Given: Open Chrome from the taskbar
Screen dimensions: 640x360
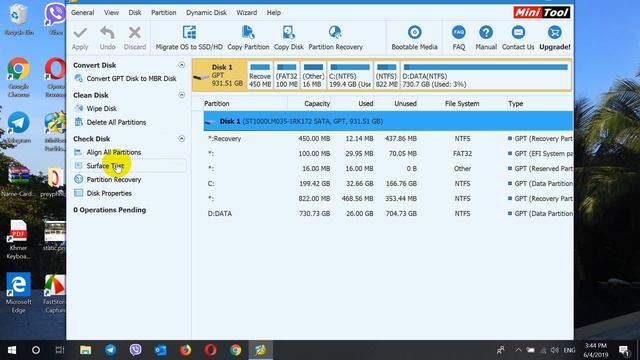Looking at the screenshot, I should (x=236, y=350).
